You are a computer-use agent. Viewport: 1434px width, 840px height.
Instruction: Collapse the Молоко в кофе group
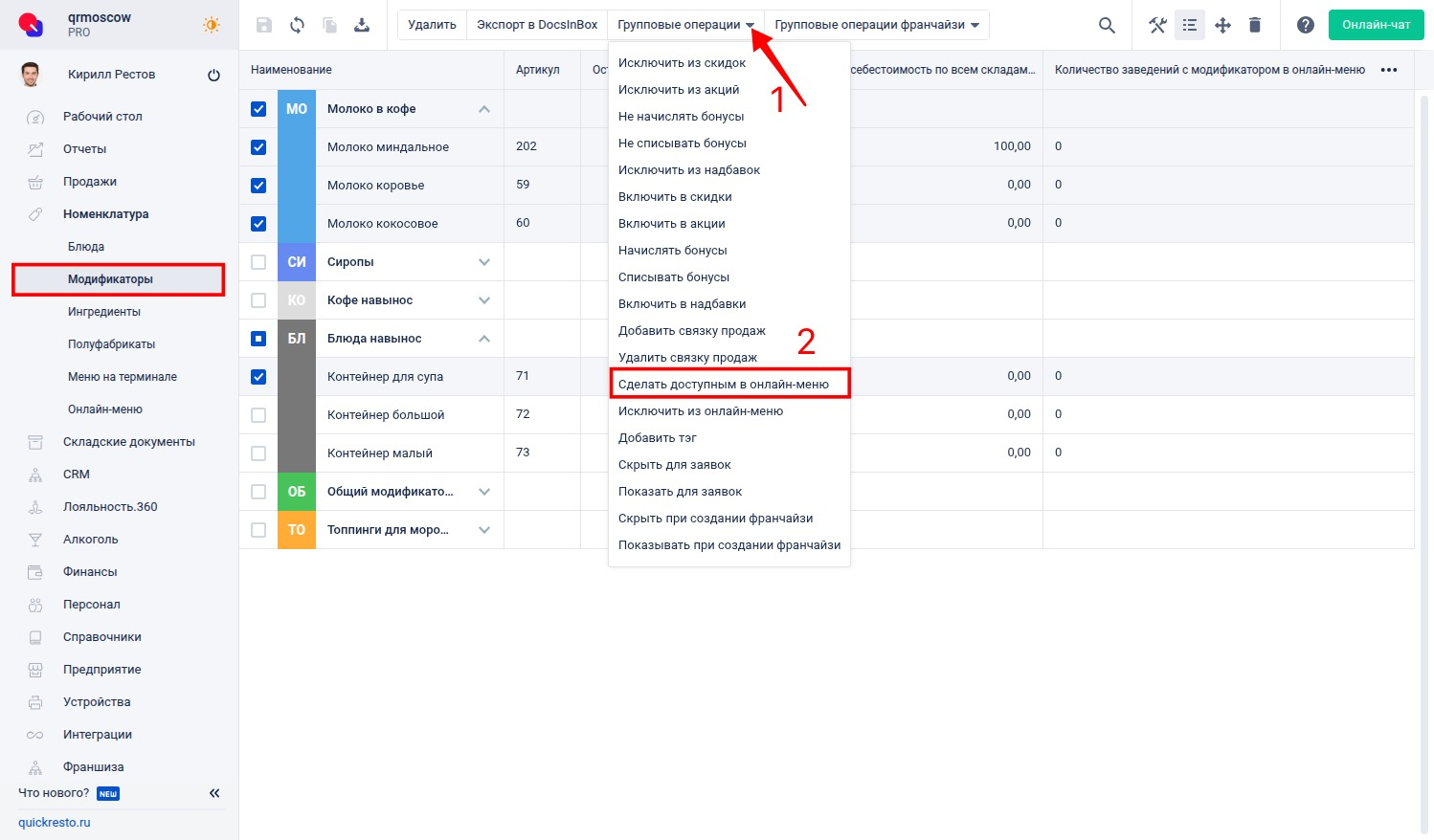484,109
